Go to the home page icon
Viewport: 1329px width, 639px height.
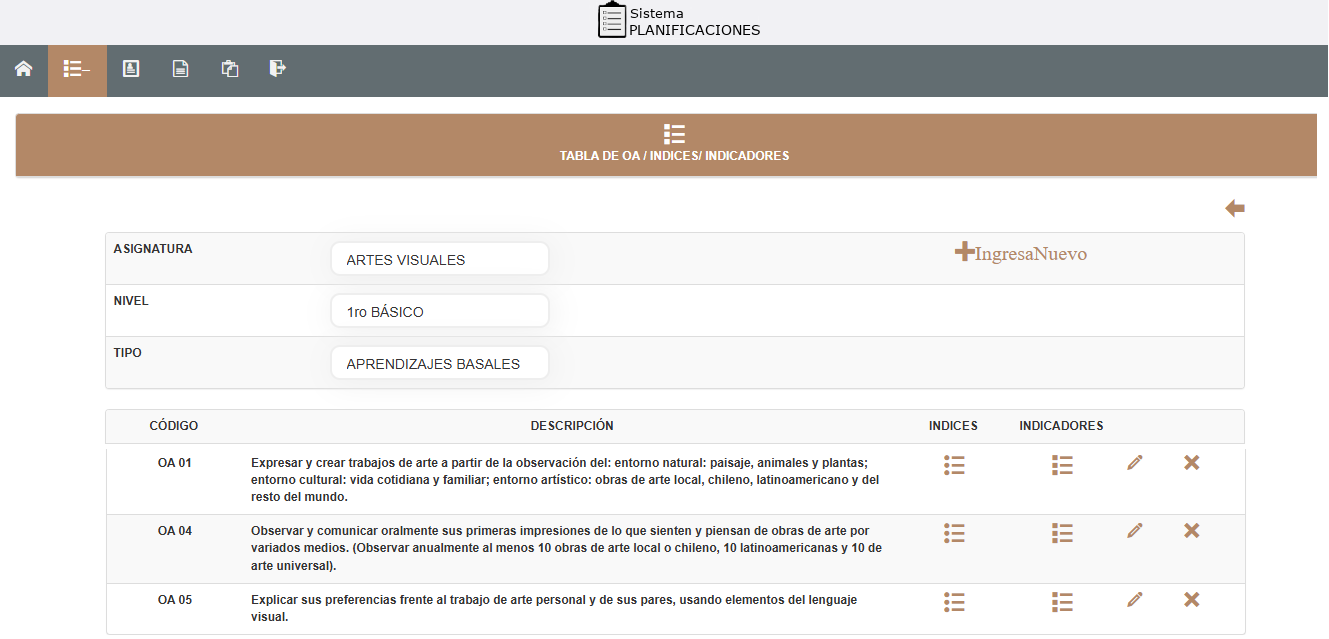[23, 69]
